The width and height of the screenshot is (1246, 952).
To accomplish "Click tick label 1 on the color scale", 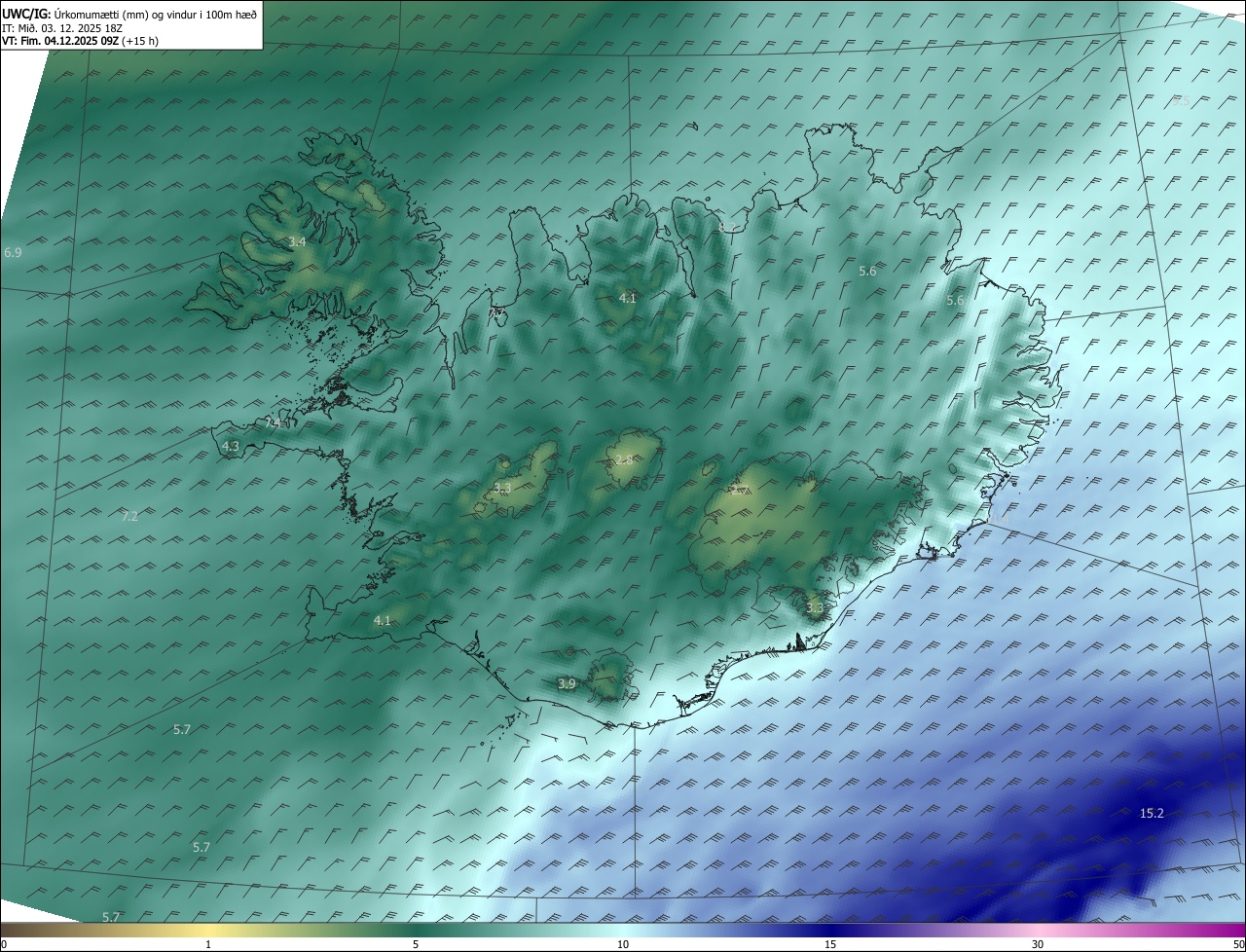I will point(208,944).
